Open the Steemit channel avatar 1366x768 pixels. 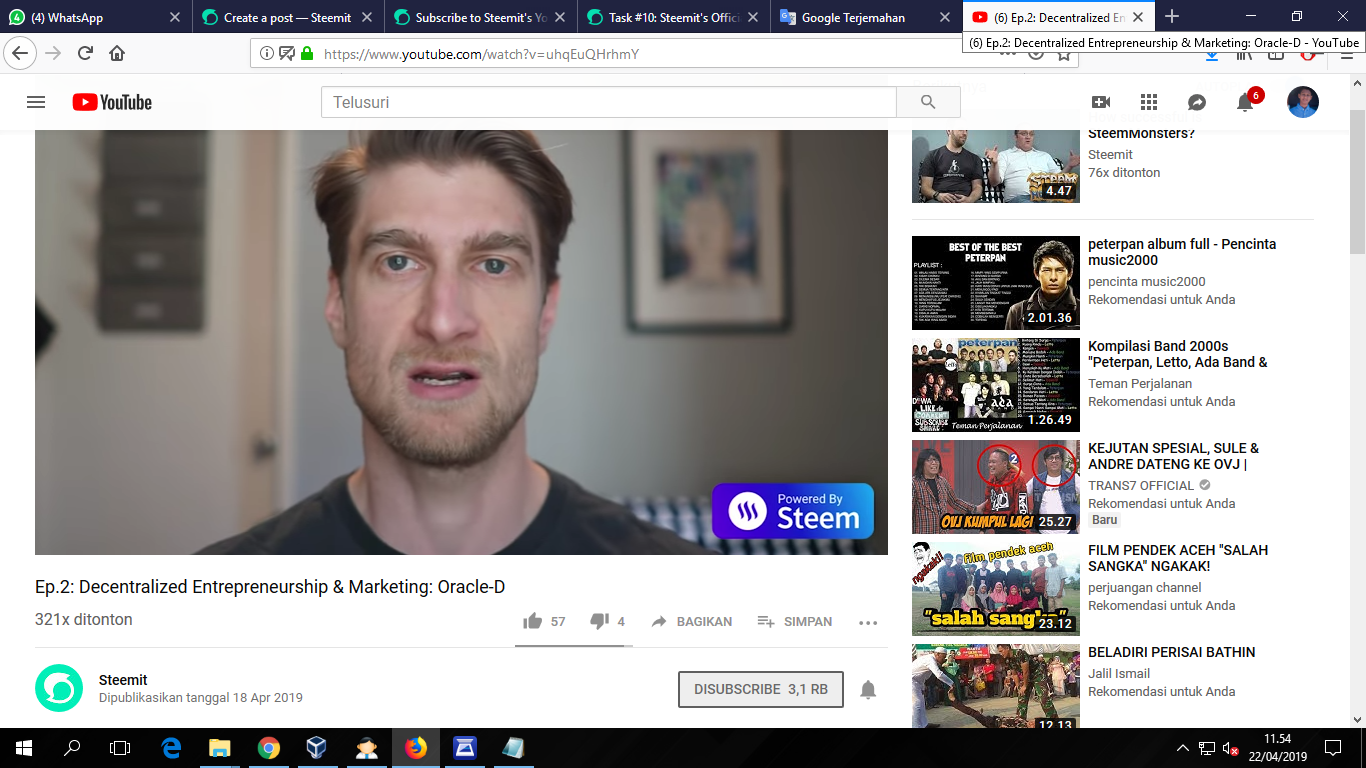click(x=59, y=688)
